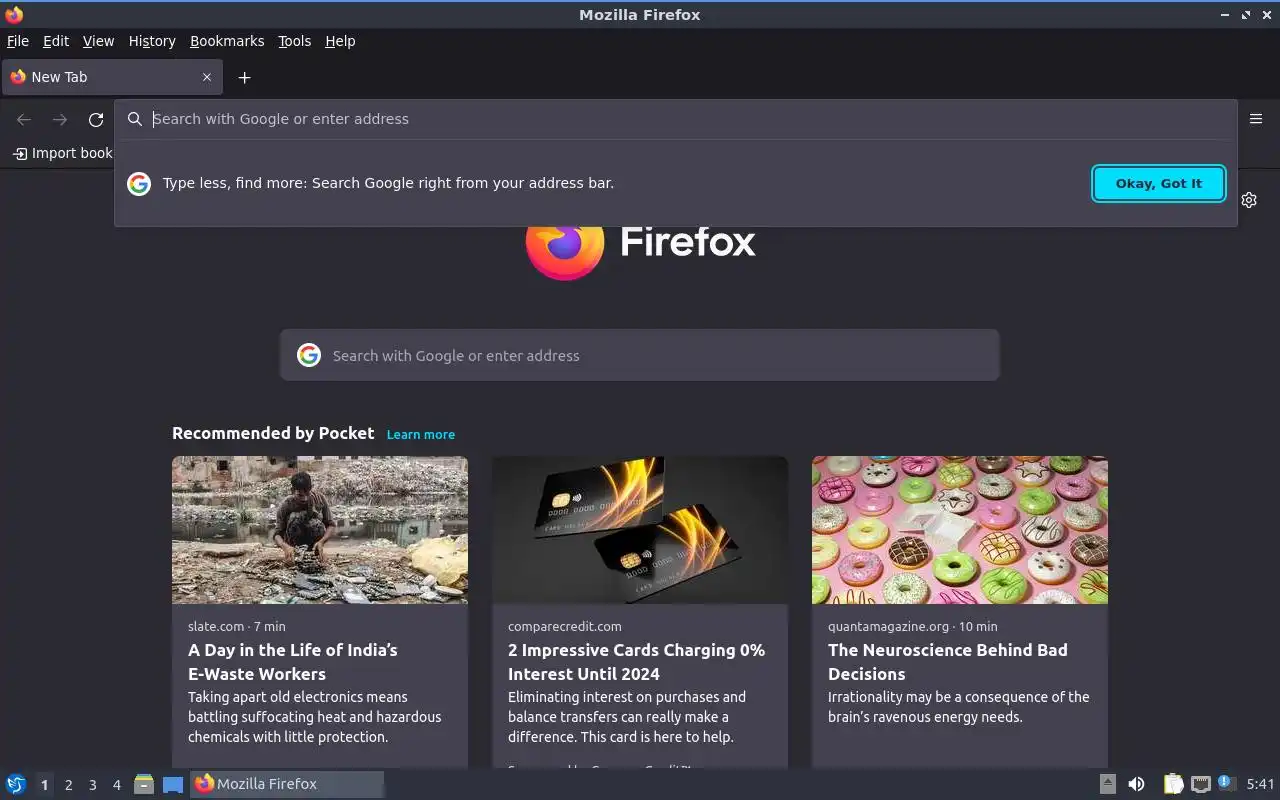Click Recommended by Pocket heading

pyautogui.click(x=273, y=433)
